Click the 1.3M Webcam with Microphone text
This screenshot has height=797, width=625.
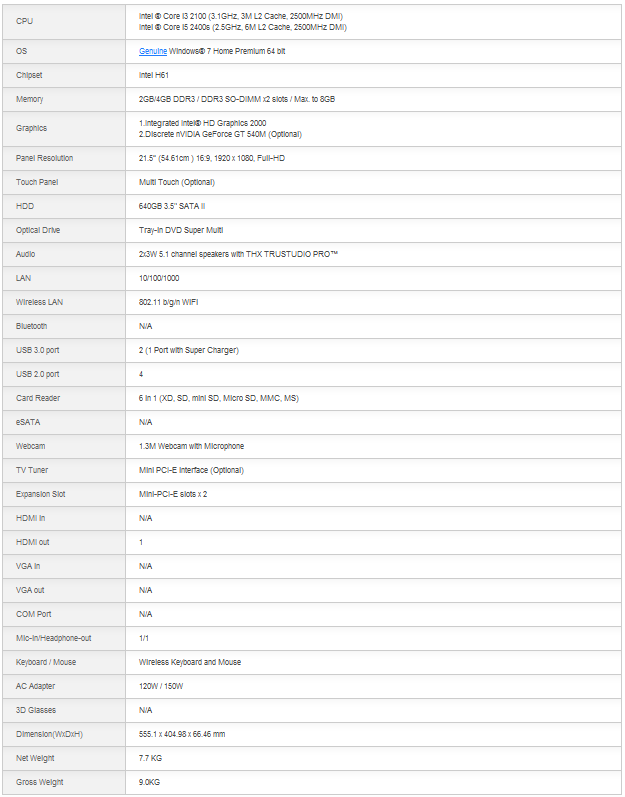(x=191, y=446)
